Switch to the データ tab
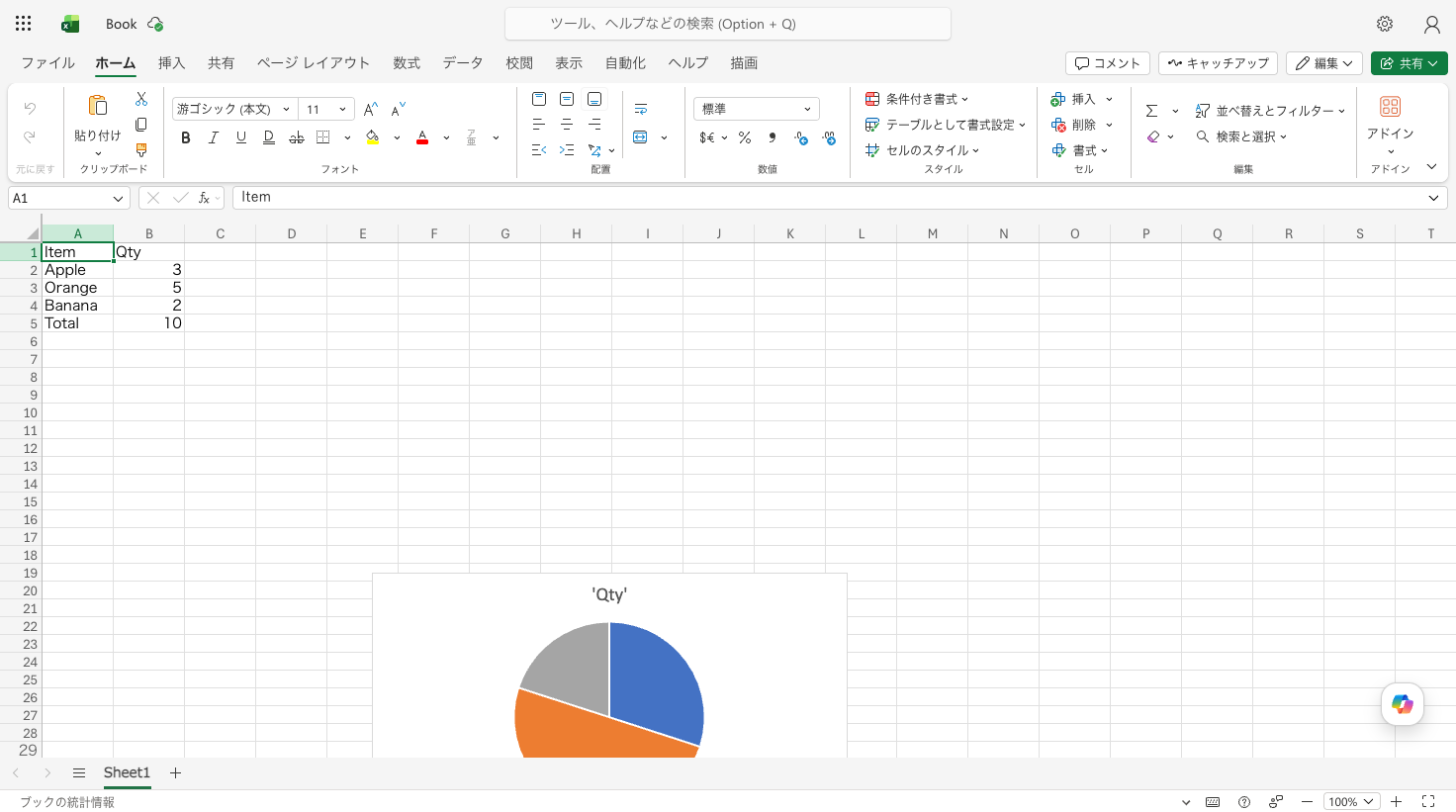 pyautogui.click(x=462, y=62)
